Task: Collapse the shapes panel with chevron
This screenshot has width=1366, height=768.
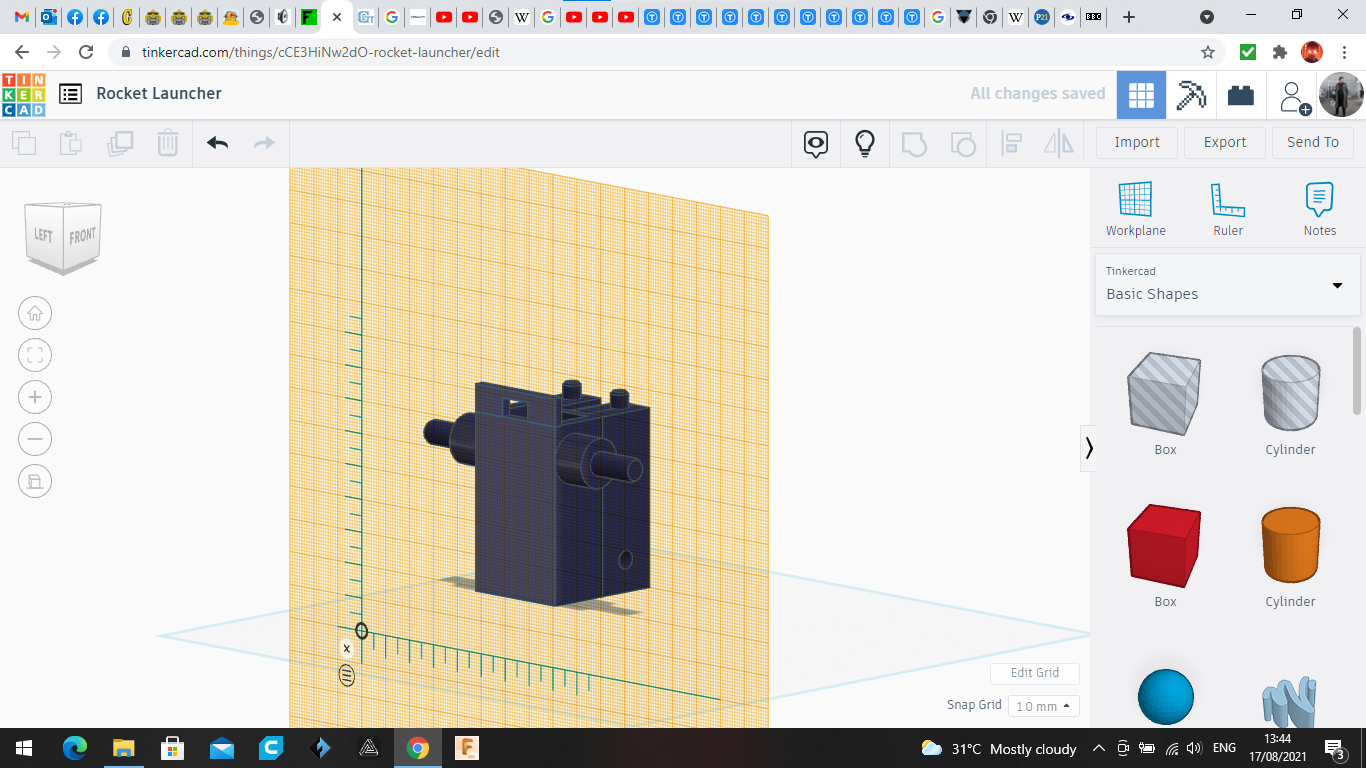Action: point(1089,448)
